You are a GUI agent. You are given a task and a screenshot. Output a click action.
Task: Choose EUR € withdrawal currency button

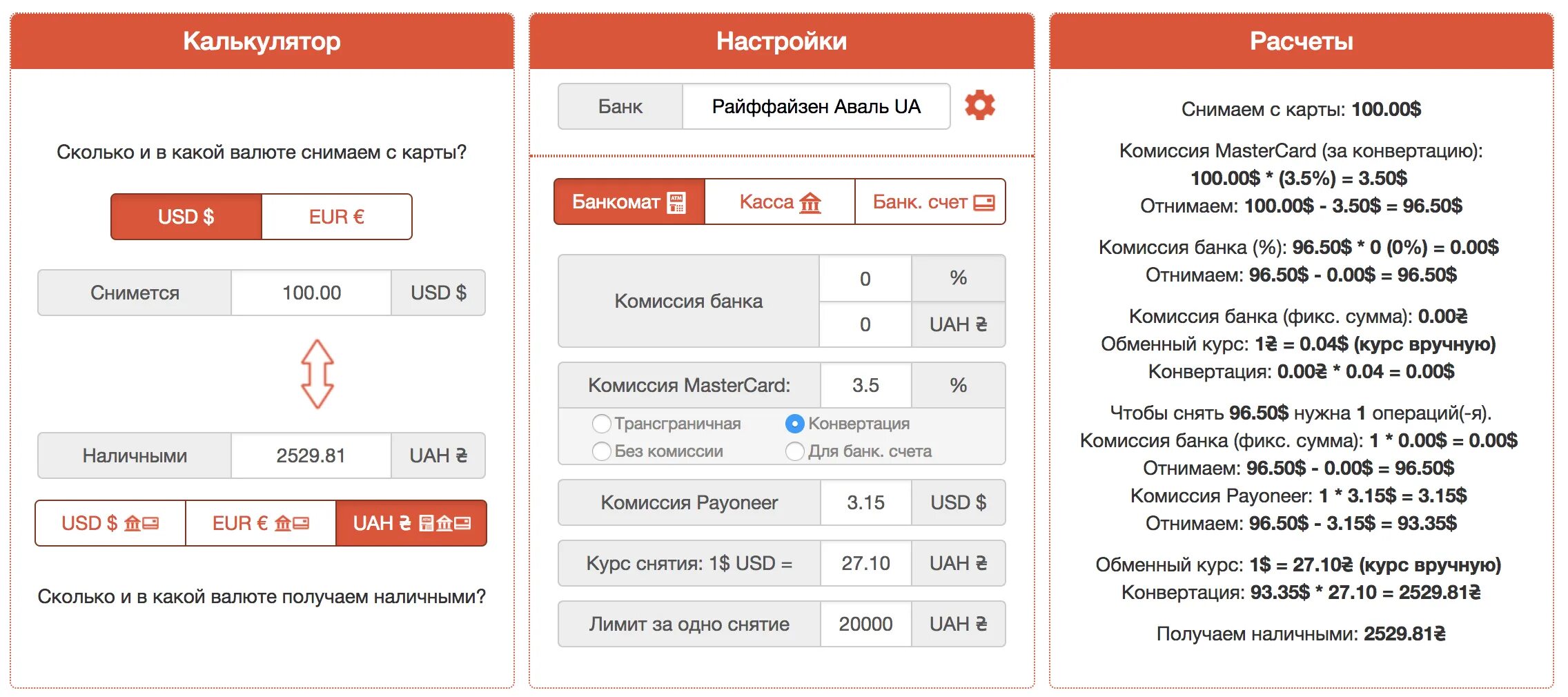point(337,217)
